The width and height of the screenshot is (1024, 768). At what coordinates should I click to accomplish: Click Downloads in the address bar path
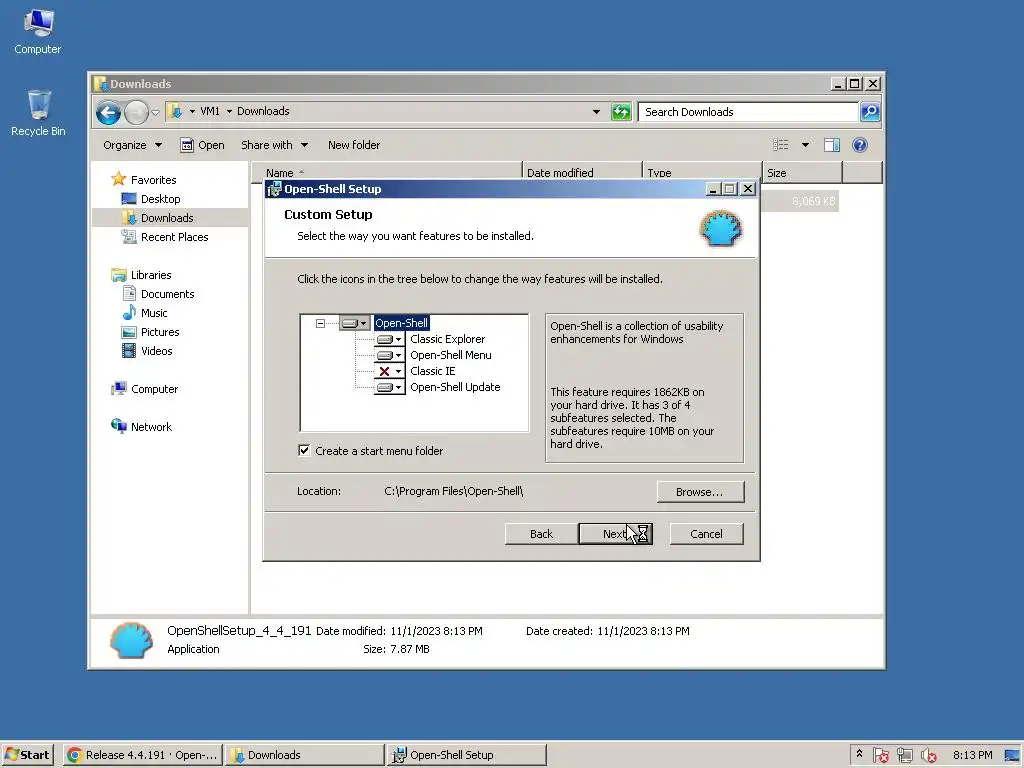(263, 111)
